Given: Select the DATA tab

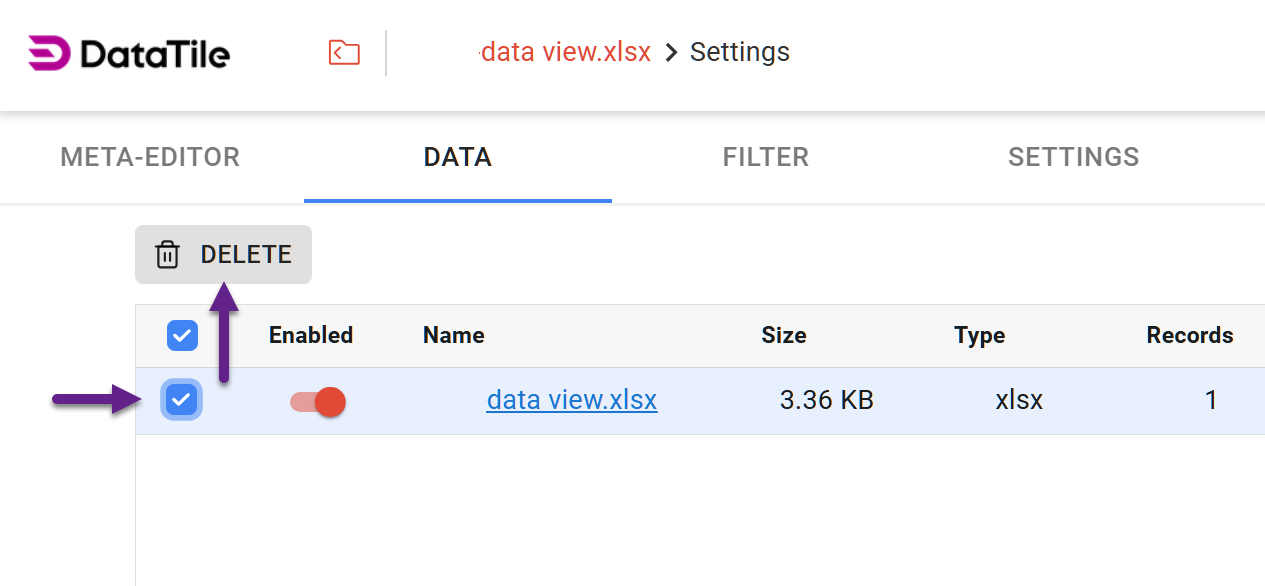Looking at the screenshot, I should [x=457, y=157].
